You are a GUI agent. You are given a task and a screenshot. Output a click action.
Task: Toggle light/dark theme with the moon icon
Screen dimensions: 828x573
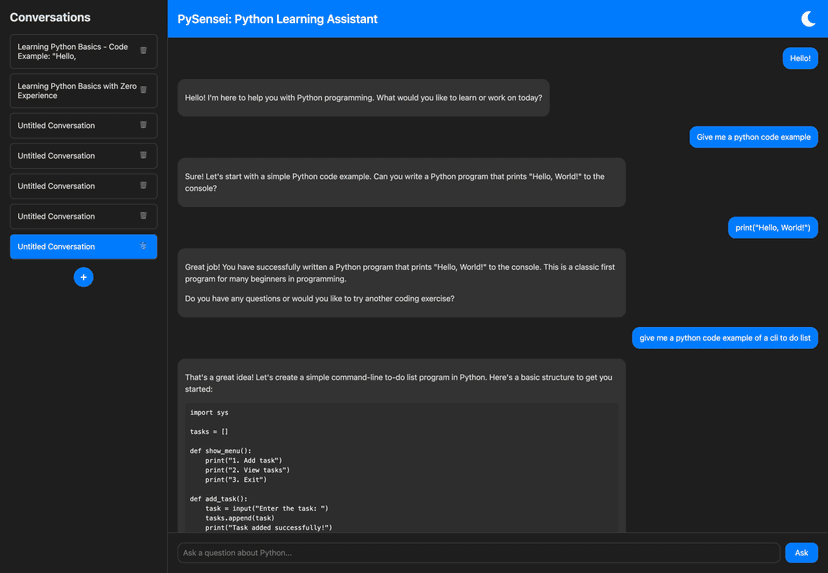coord(808,19)
